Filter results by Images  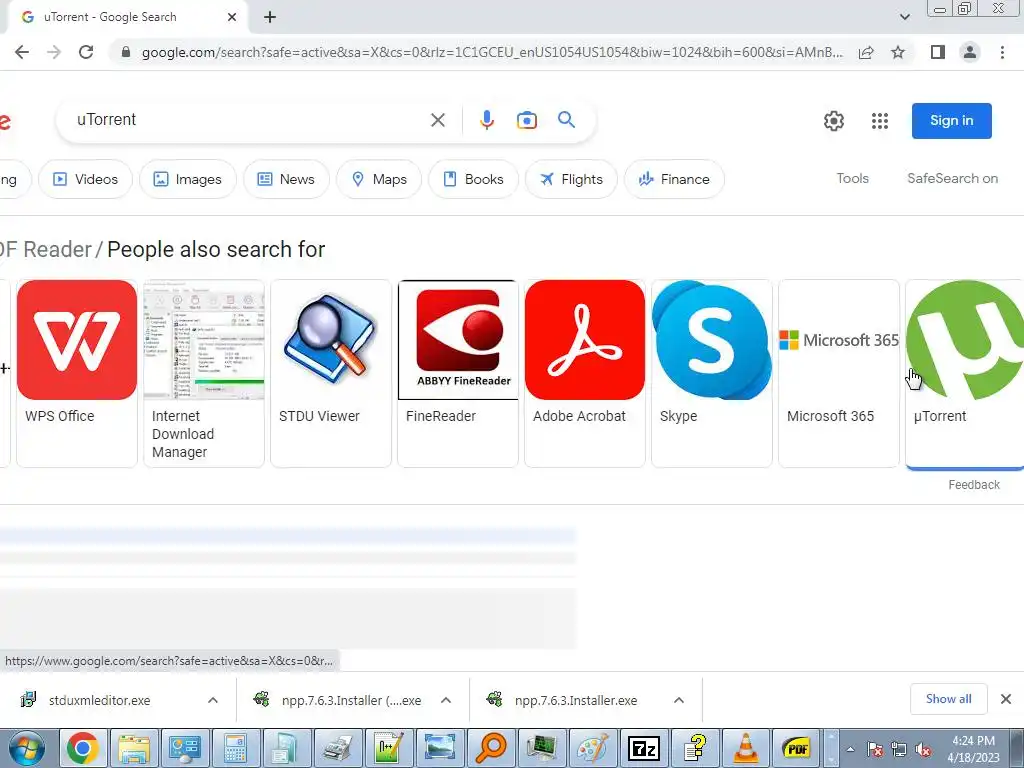[187, 179]
